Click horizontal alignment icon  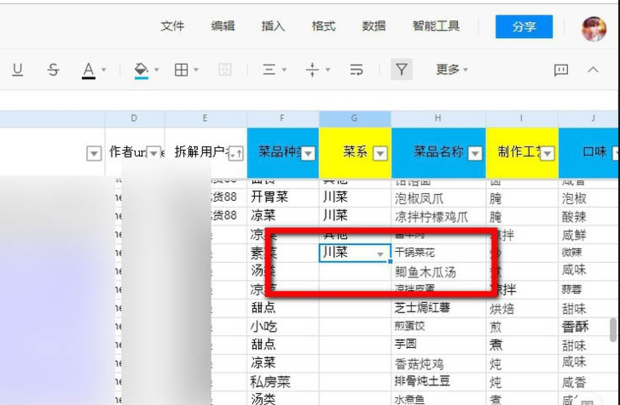(x=269, y=70)
